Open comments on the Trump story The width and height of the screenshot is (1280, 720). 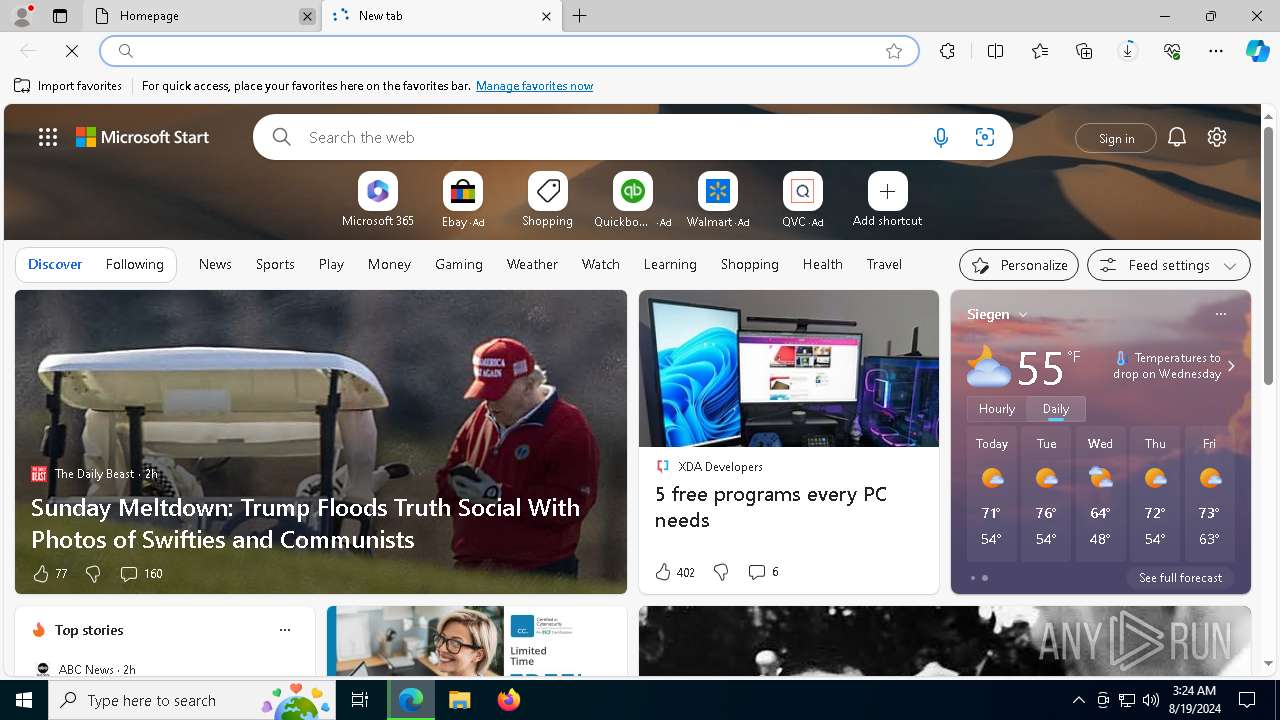pos(141,574)
